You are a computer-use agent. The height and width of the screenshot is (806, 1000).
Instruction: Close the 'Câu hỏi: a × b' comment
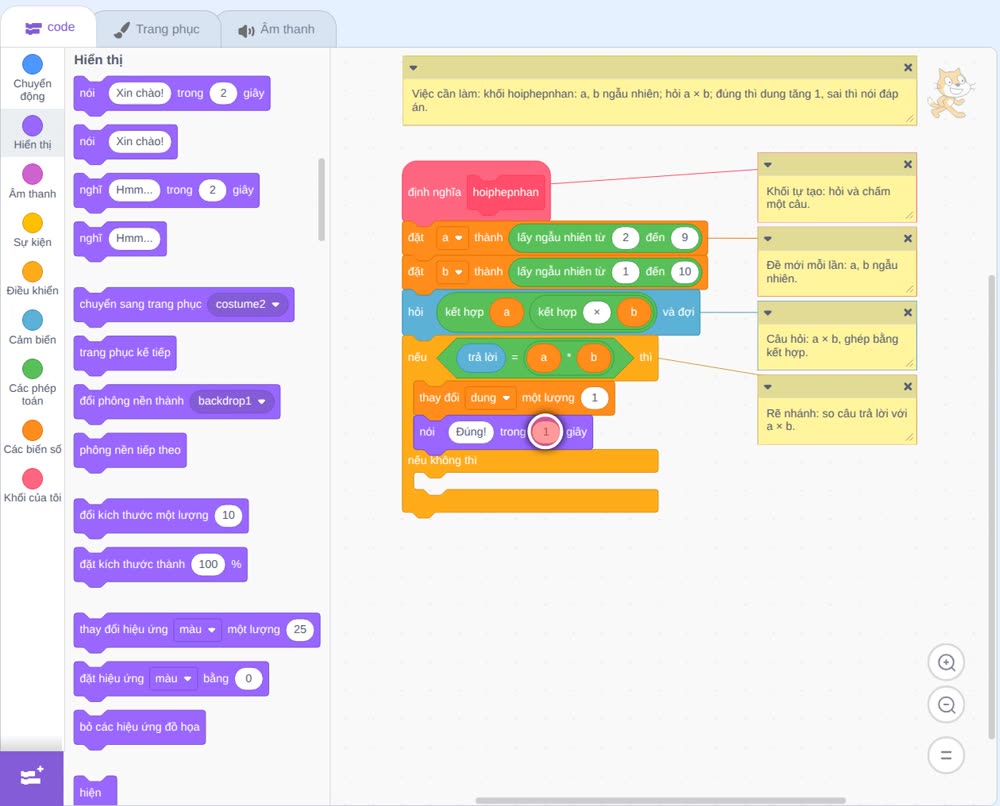coord(908,312)
